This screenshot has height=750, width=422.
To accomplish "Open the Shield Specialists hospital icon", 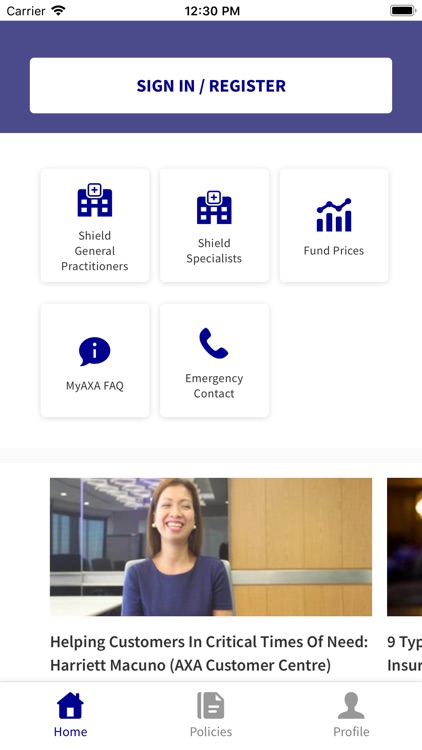I will (x=214, y=207).
